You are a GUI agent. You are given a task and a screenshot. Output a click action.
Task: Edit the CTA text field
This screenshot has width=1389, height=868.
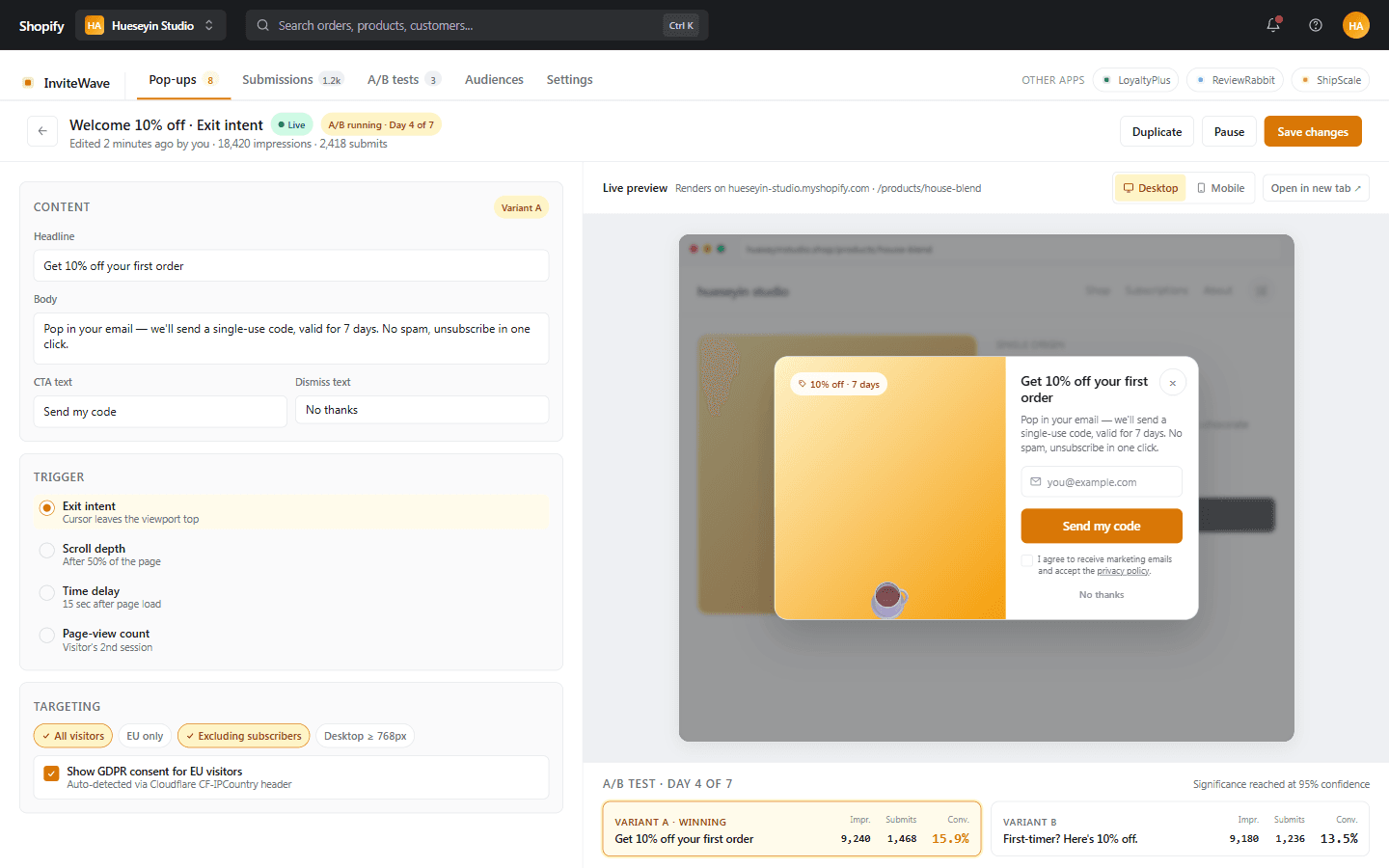(x=160, y=412)
